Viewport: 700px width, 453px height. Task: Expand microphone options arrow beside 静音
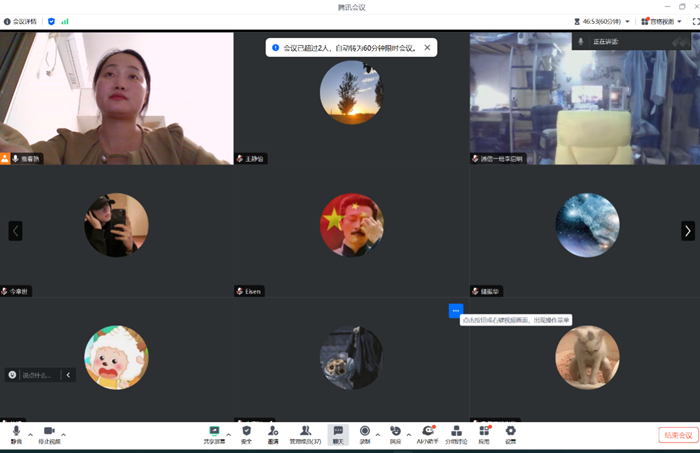(x=30, y=435)
